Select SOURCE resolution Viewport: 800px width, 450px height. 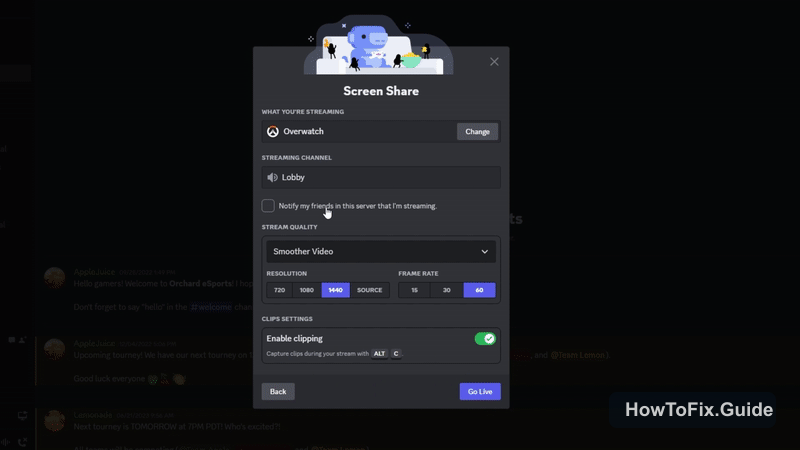tap(369, 290)
